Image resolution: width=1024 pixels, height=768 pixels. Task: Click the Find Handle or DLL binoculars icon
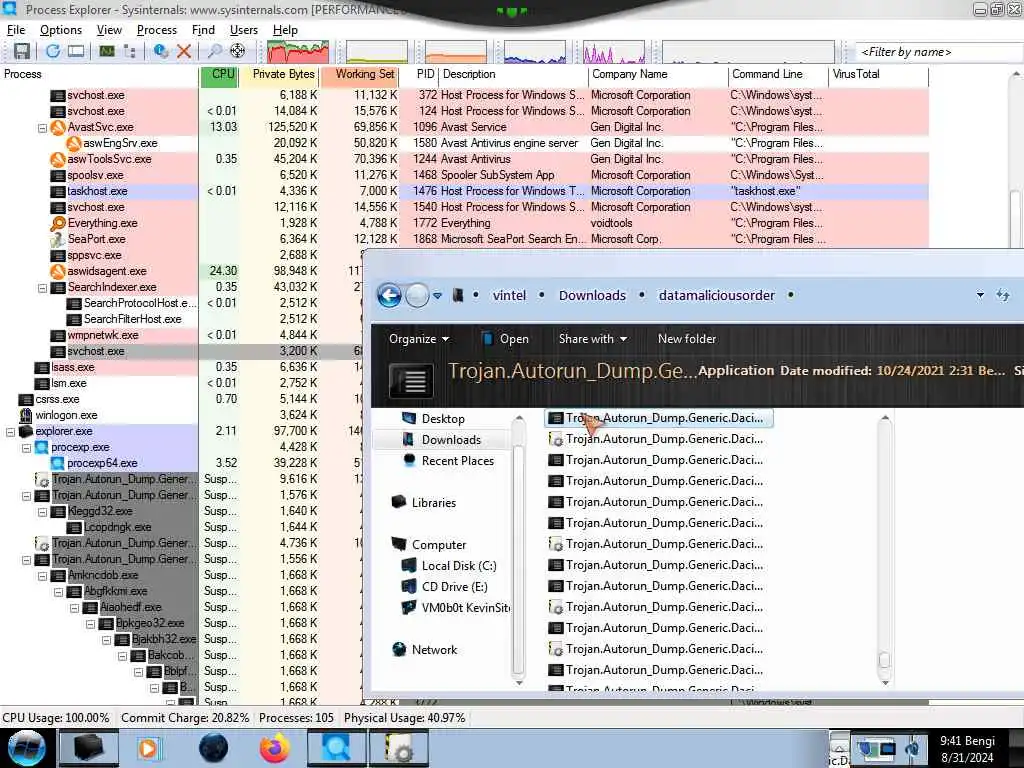pyautogui.click(x=214, y=51)
